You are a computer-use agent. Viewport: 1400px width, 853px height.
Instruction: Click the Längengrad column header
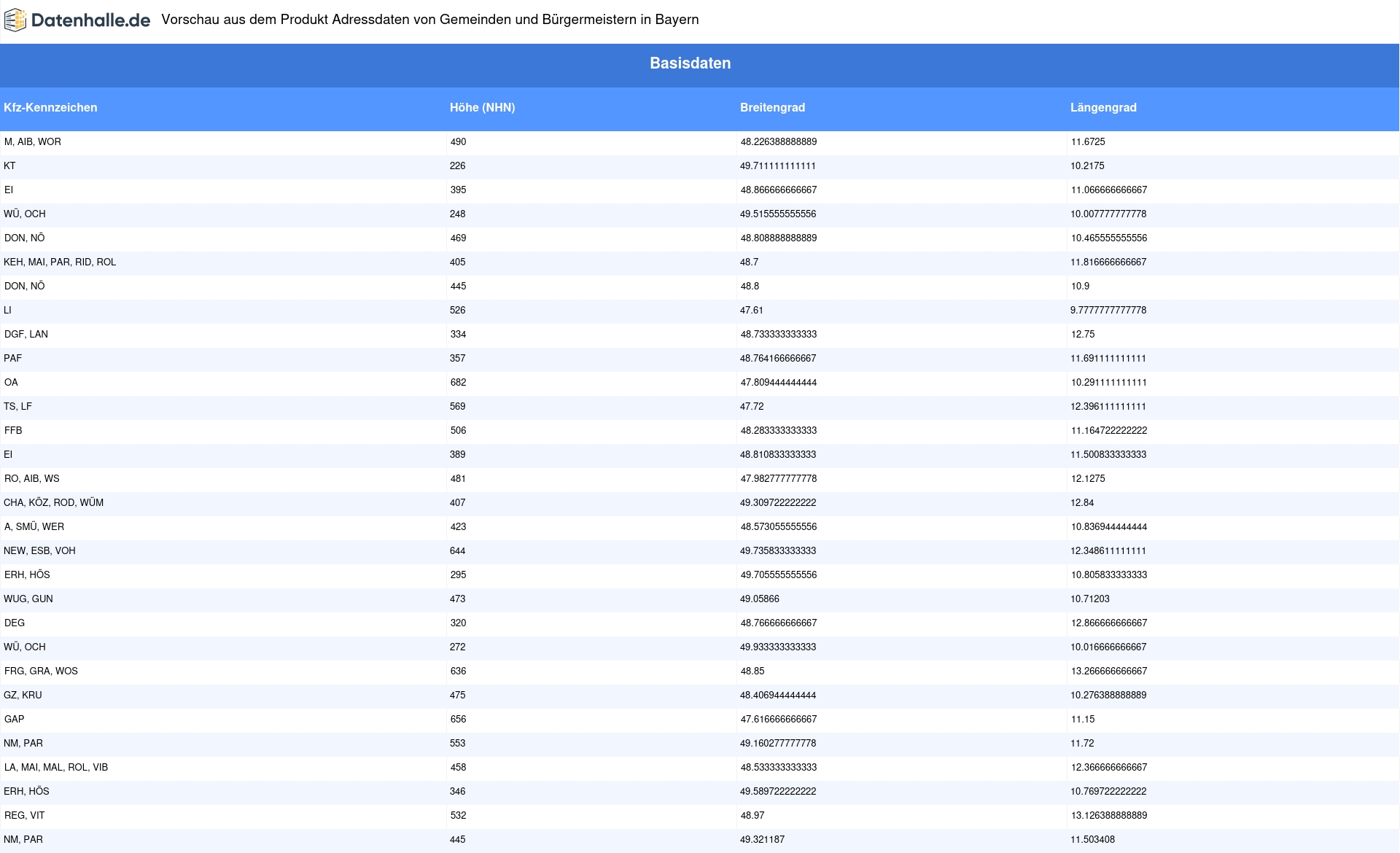(x=1103, y=108)
